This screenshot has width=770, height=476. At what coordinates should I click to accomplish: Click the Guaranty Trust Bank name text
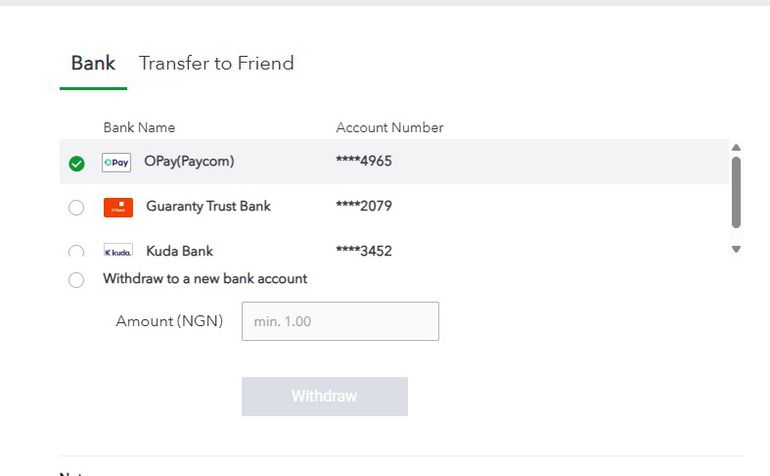(x=208, y=206)
